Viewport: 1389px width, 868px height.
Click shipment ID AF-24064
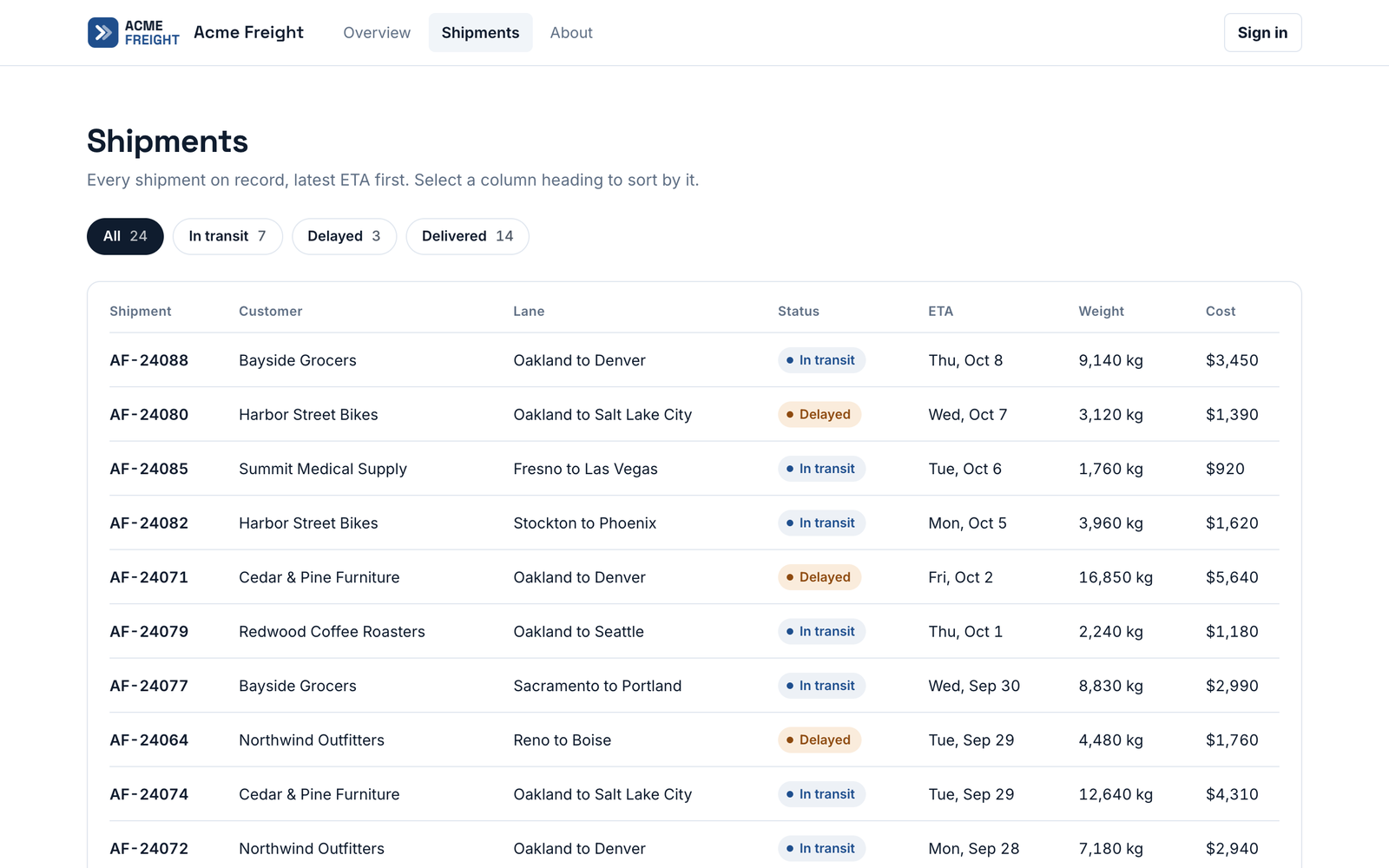point(148,740)
